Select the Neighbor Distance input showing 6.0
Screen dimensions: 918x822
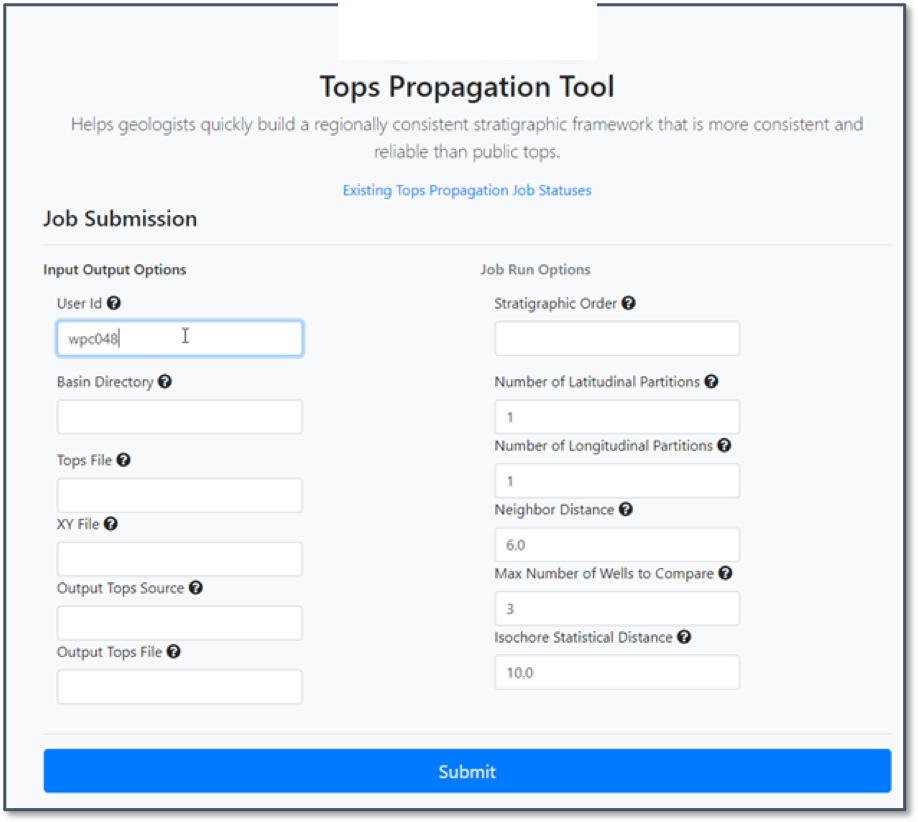pyautogui.click(x=617, y=545)
